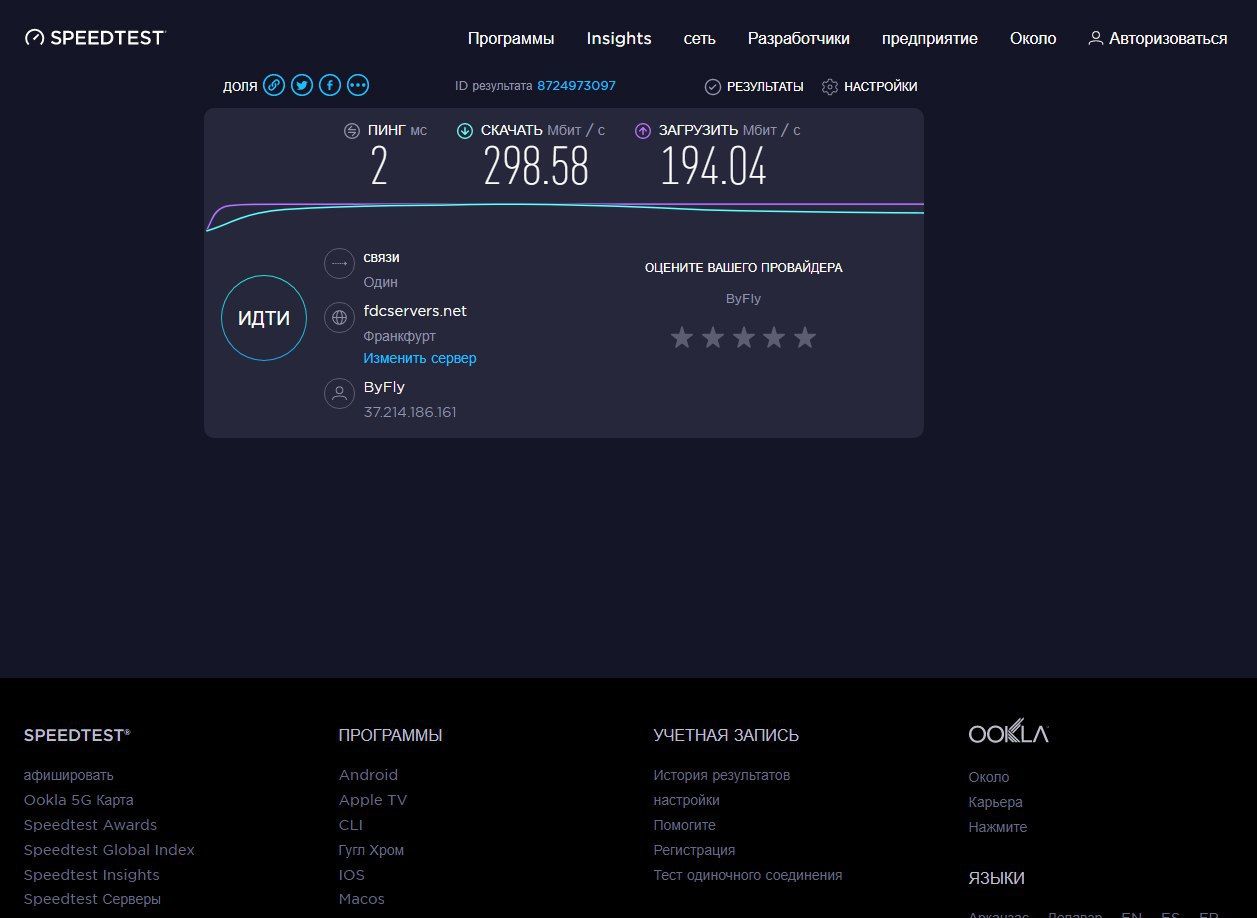Rate the provider two stars
1257x918 pixels.
[x=713, y=338]
